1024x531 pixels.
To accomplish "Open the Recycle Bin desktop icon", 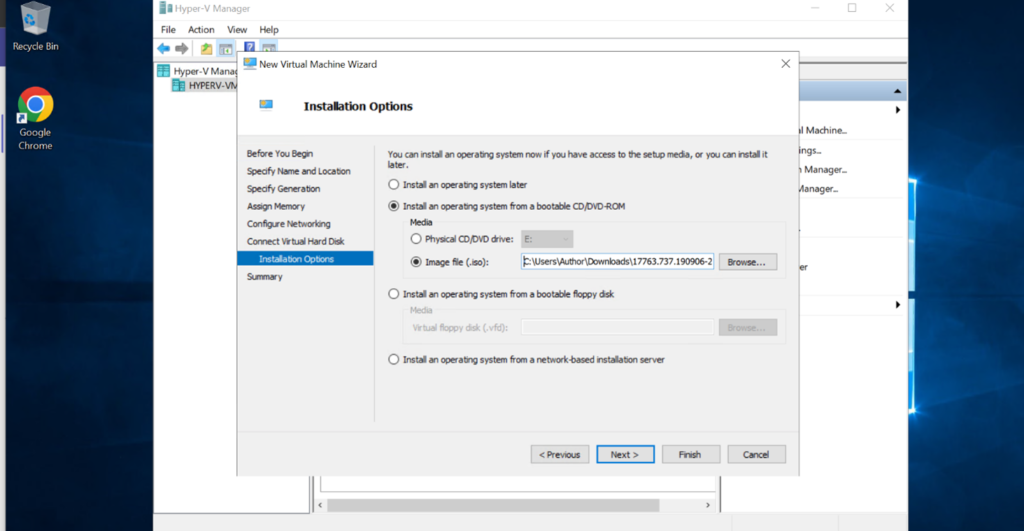I will point(35,26).
